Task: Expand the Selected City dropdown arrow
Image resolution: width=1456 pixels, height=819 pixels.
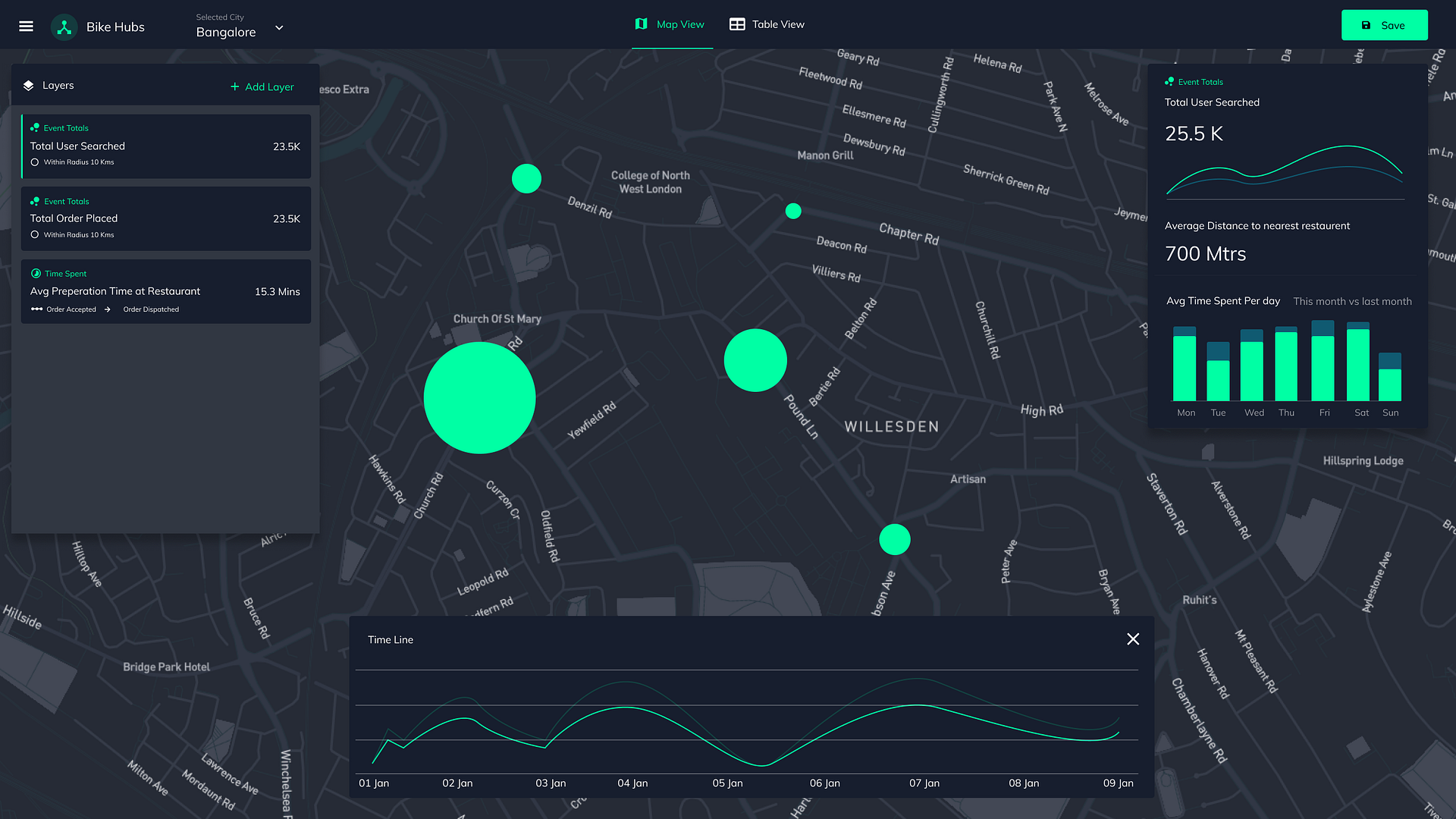Action: tap(279, 28)
